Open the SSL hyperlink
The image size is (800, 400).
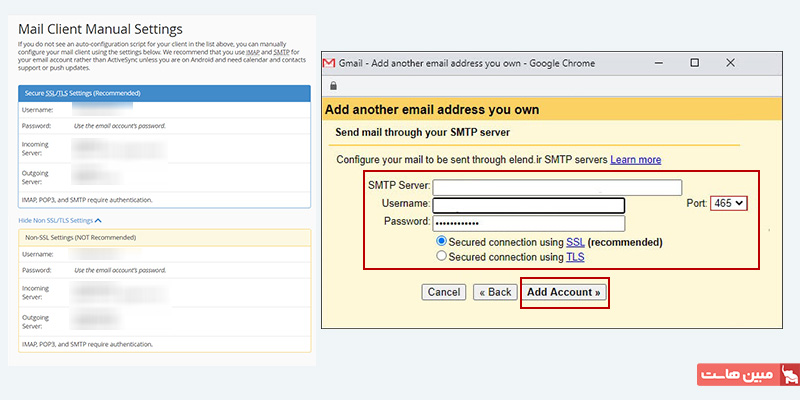pos(575,242)
